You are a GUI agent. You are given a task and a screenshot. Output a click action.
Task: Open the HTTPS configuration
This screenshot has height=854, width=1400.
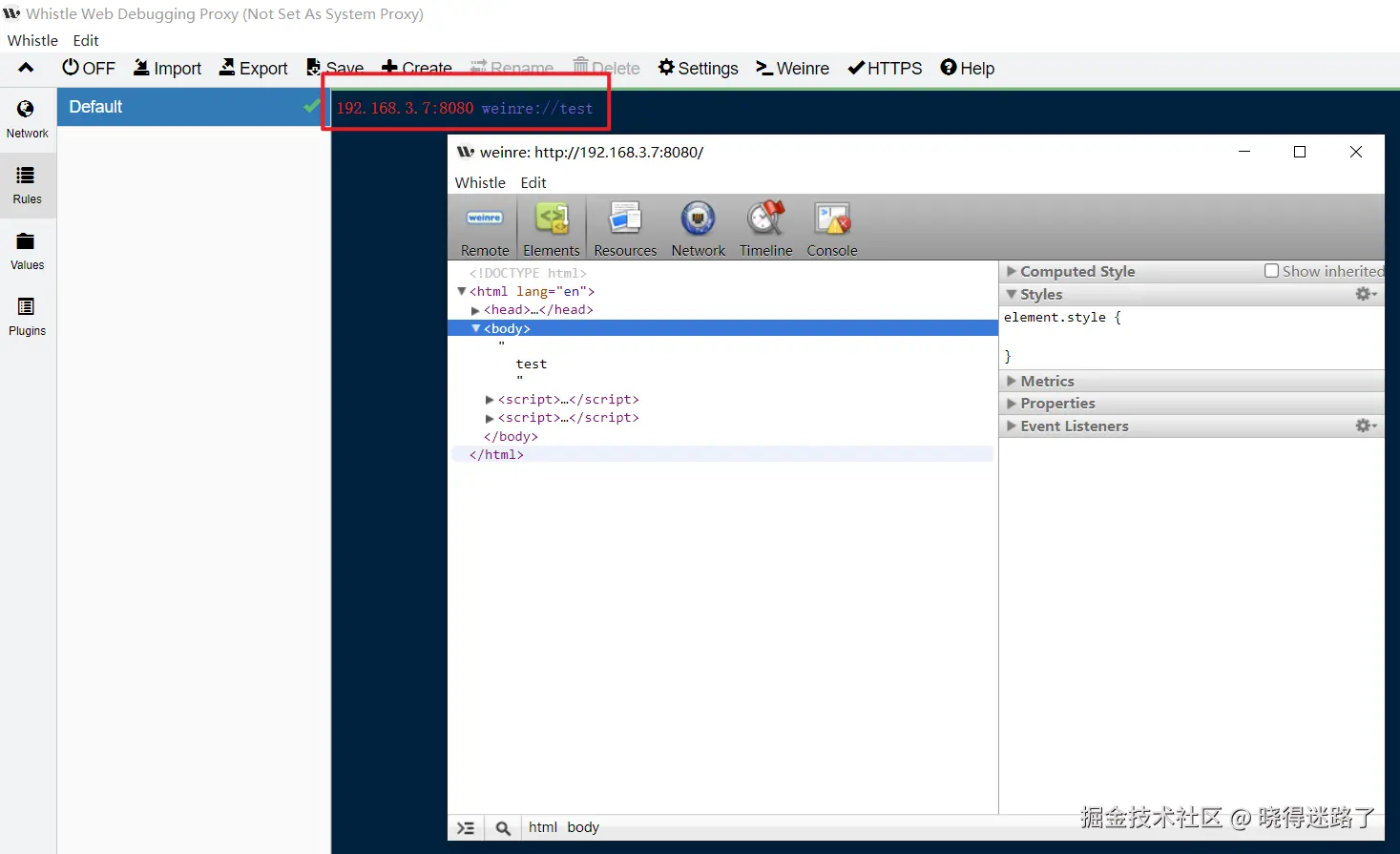886,68
